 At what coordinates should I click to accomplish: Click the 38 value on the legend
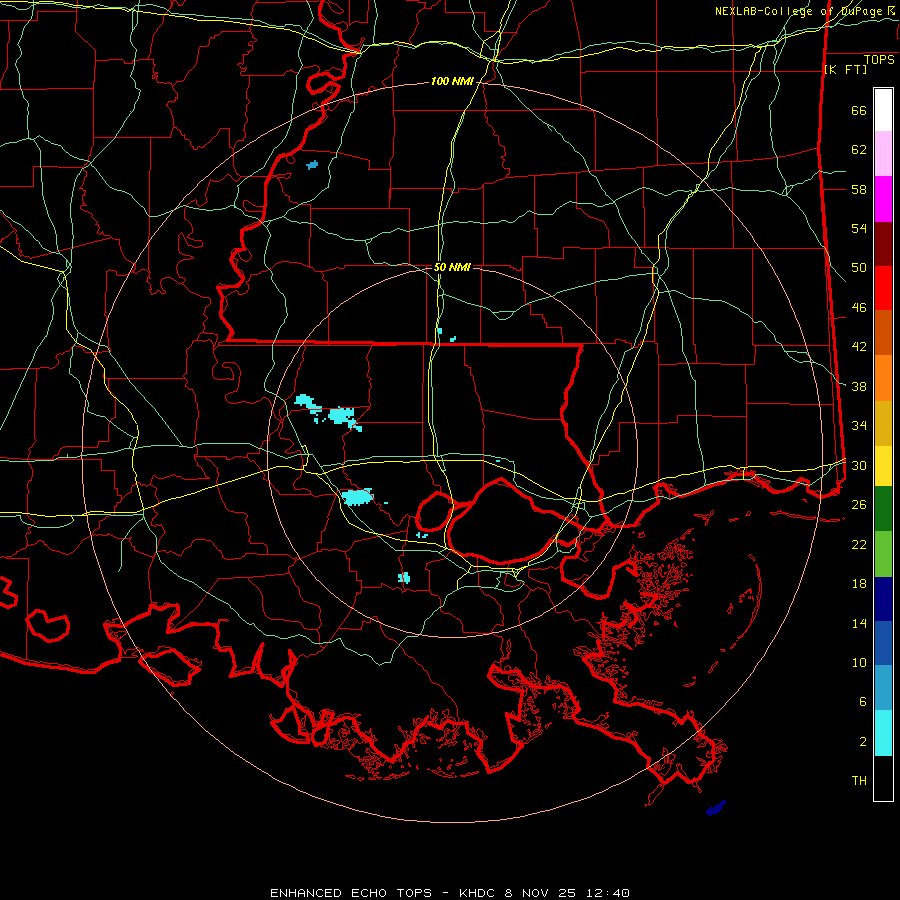(859, 386)
